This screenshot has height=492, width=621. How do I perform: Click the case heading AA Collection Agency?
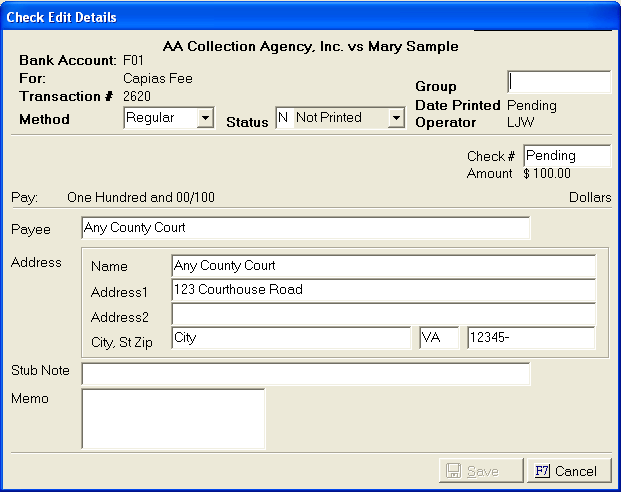pos(310,46)
